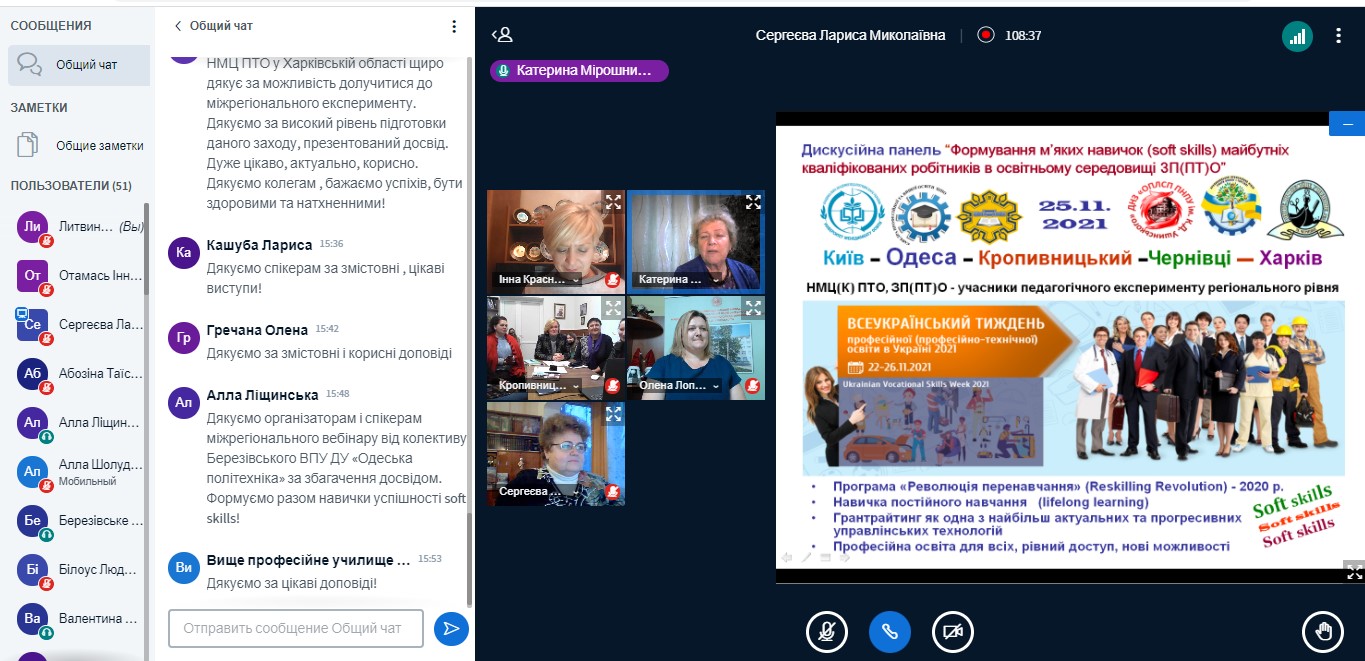The width and height of the screenshot is (1365, 661).
Task: Minimize the presentation with blue button
Action: 1346,124
